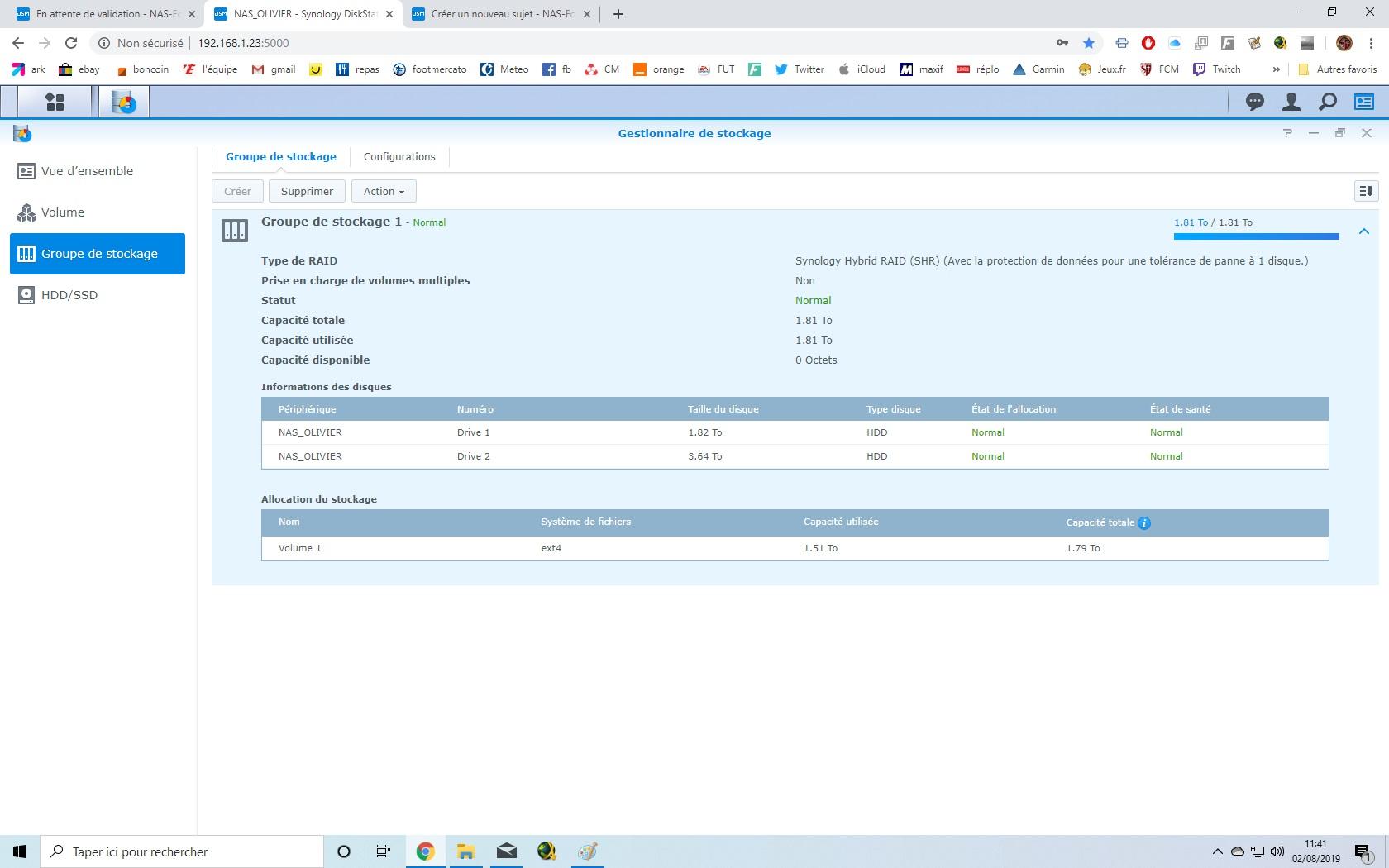Screen dimensions: 1389x868
Task: Open the DSM main menu grid icon
Action: point(55,102)
